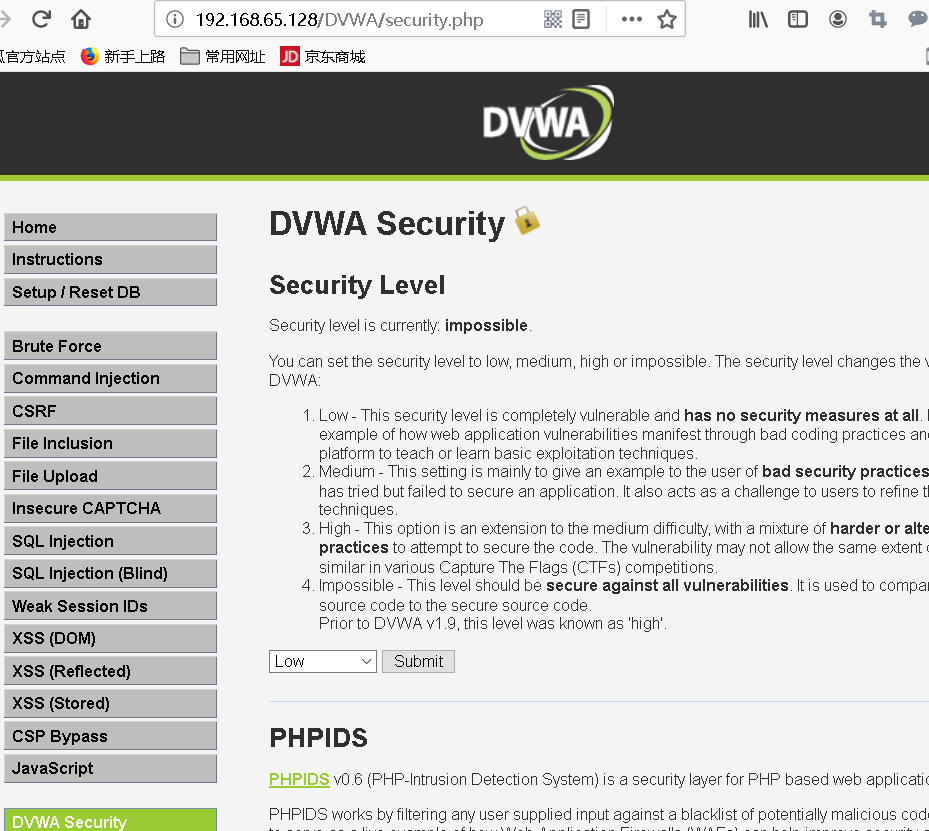Reload the page with the refresh icon
The width and height of the screenshot is (929, 831).
41,19
